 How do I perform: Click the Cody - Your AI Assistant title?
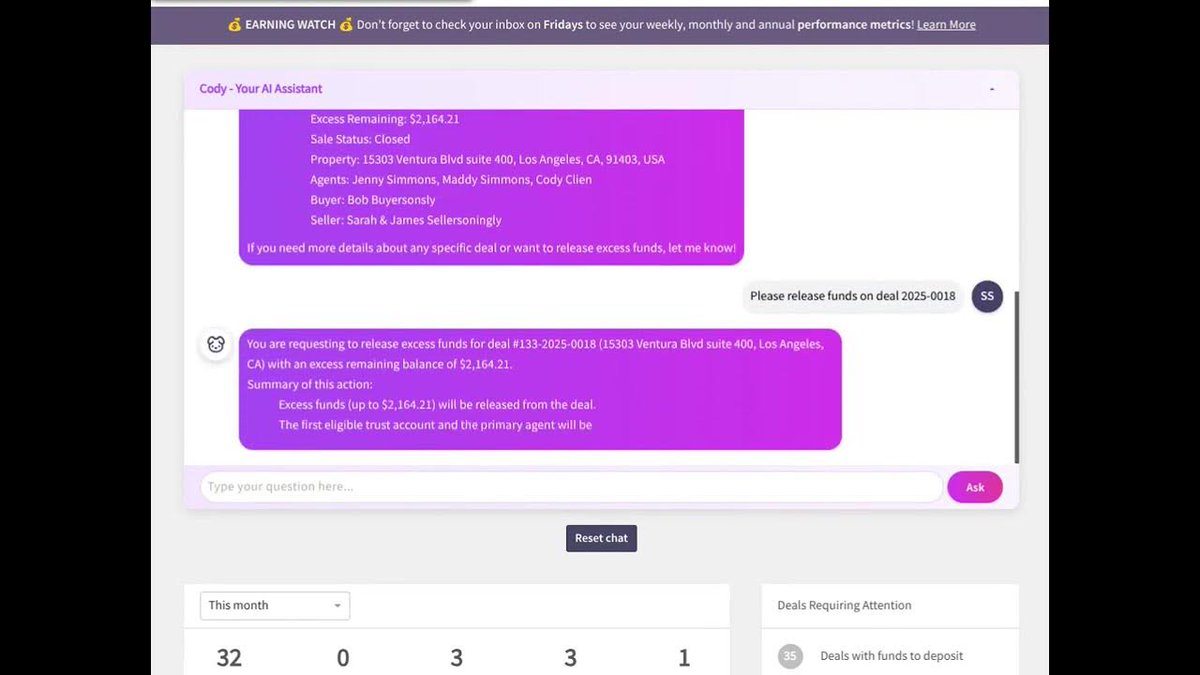pos(261,89)
